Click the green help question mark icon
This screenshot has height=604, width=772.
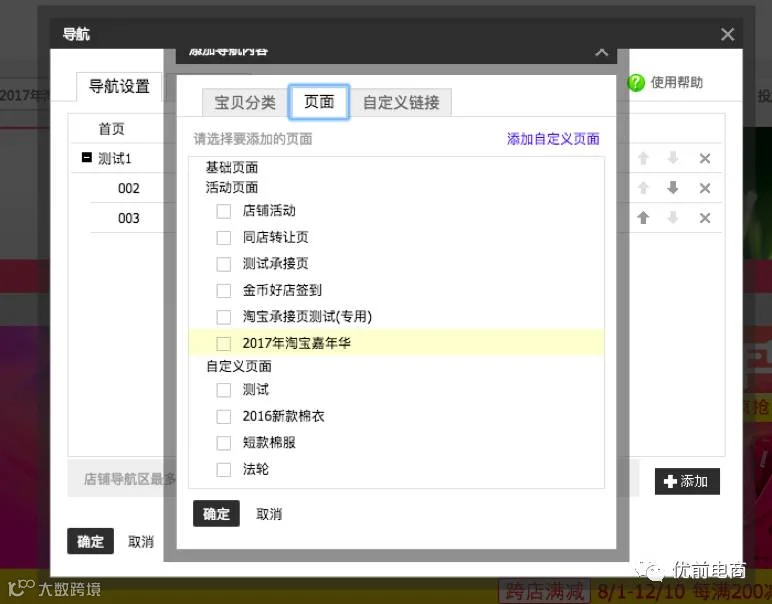(x=636, y=83)
